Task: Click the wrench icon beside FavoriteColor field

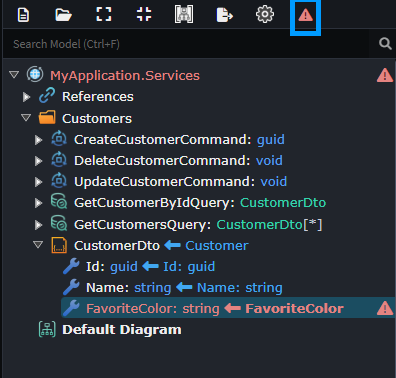Action: coord(71,308)
